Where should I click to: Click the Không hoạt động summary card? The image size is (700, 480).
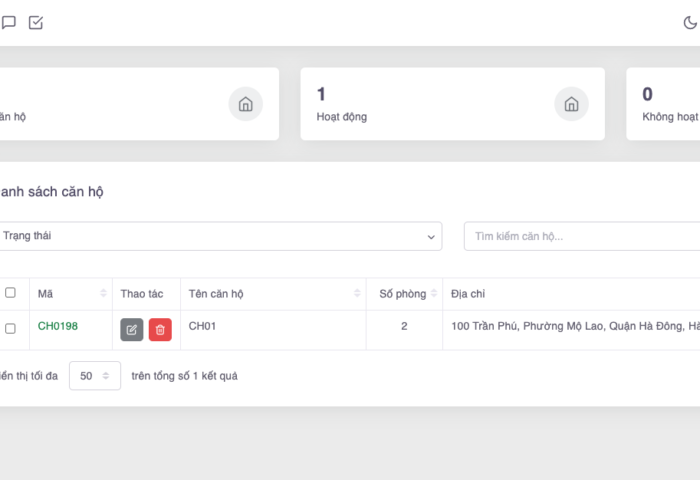pos(665,104)
